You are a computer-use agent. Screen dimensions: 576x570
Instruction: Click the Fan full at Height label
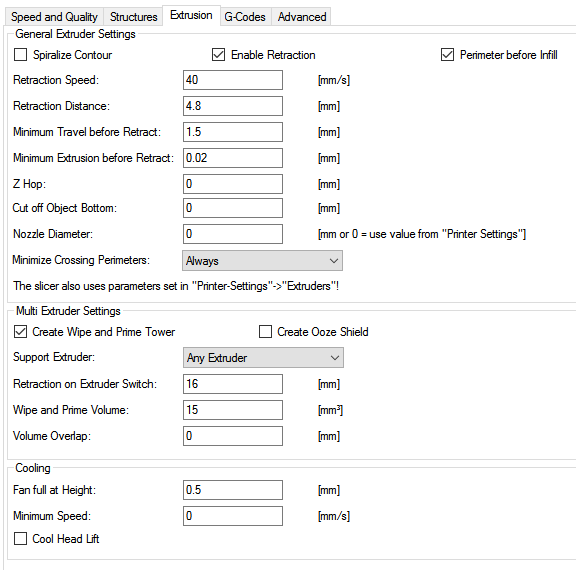54,490
